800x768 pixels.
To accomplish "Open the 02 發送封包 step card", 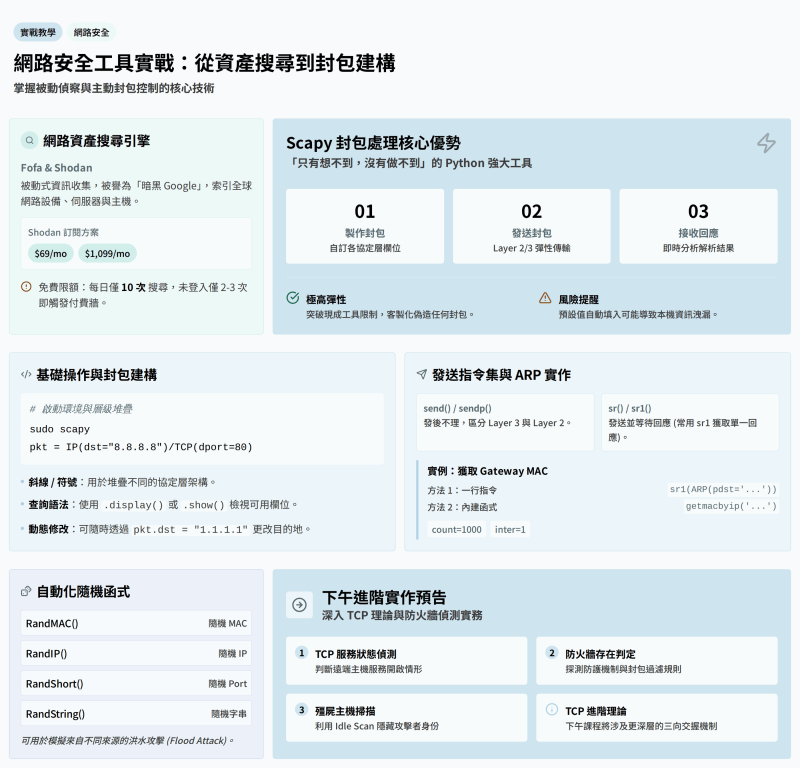I will [x=532, y=227].
